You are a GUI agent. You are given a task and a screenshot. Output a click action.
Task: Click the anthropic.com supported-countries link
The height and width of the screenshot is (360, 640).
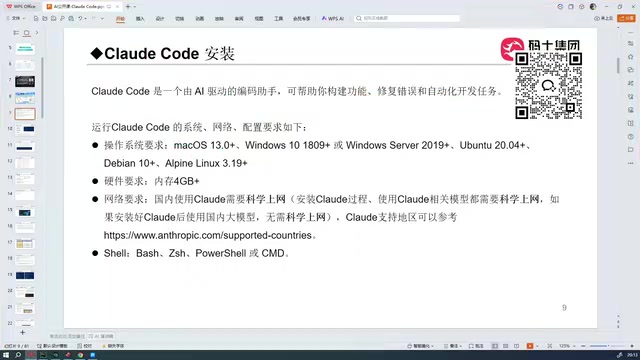point(207,235)
